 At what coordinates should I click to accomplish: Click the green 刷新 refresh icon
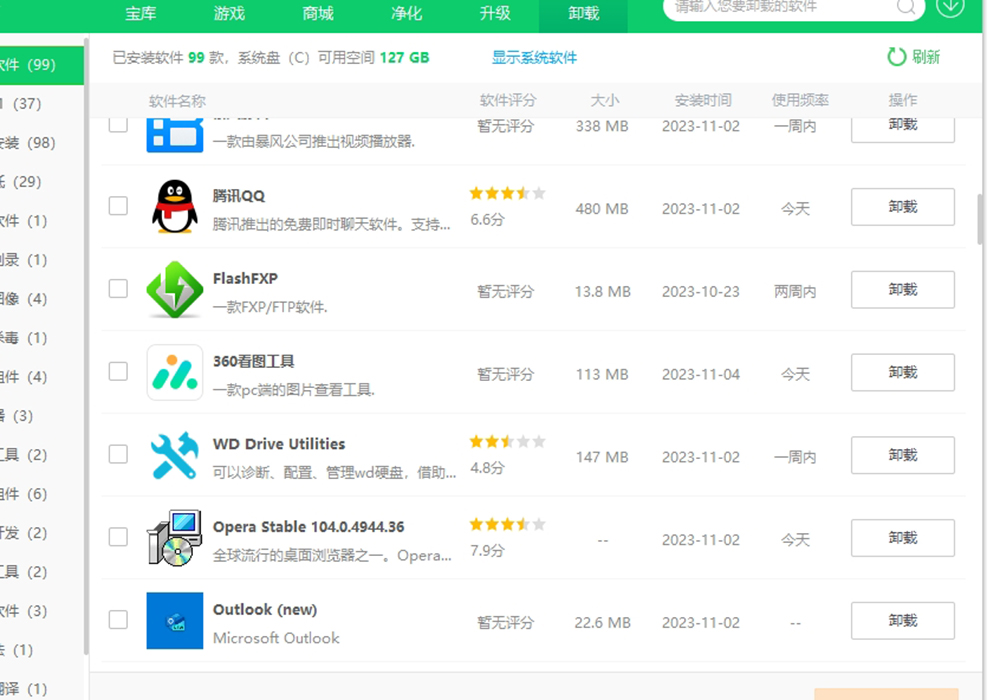pos(897,57)
